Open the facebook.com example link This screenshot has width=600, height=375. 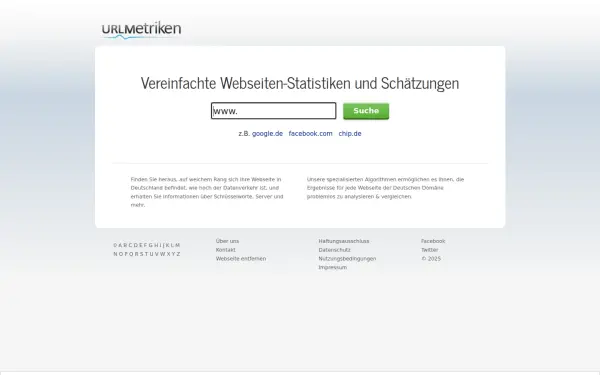pos(310,134)
